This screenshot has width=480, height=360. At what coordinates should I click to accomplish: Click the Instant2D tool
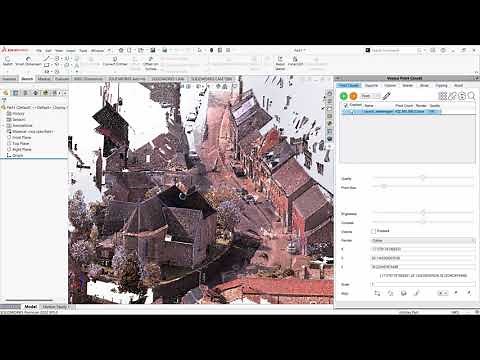click(x=295, y=61)
